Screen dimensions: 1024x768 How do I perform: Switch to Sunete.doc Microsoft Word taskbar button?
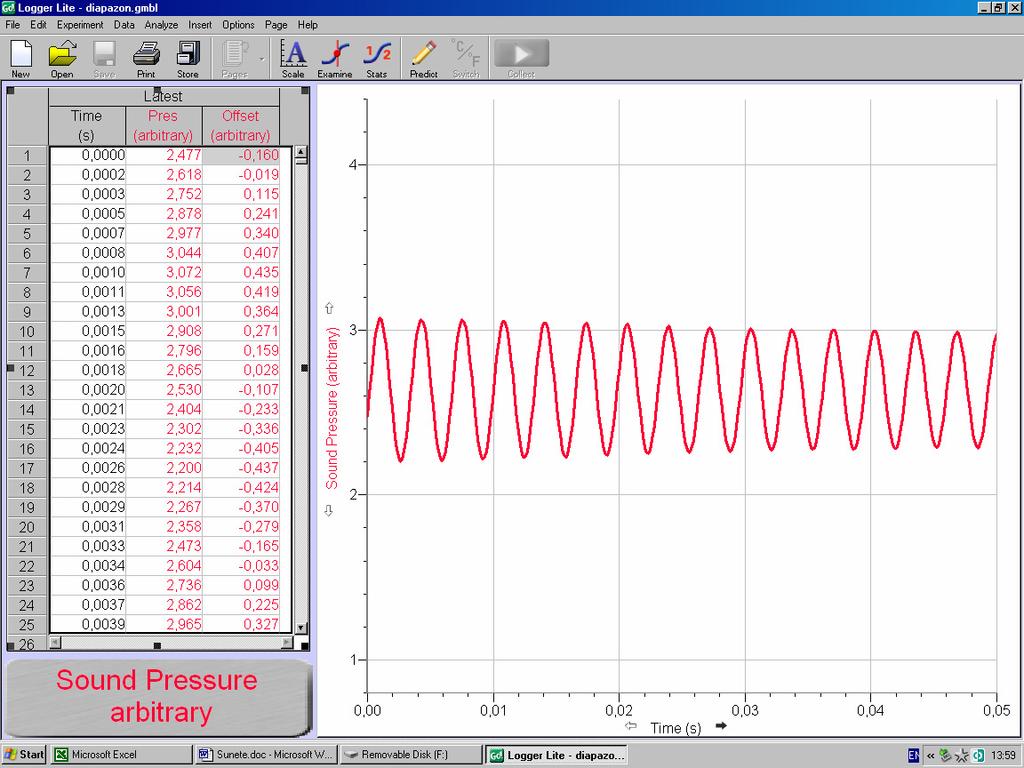(266, 754)
